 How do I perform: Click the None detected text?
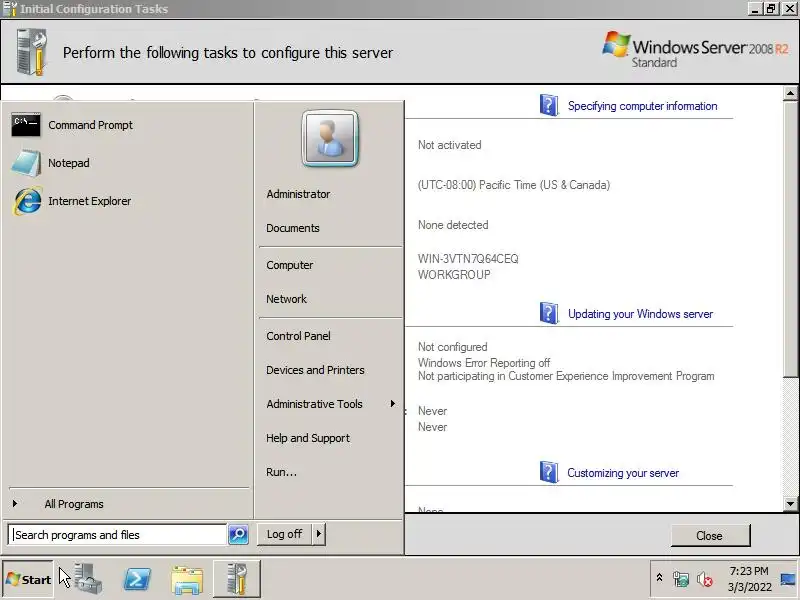click(453, 225)
